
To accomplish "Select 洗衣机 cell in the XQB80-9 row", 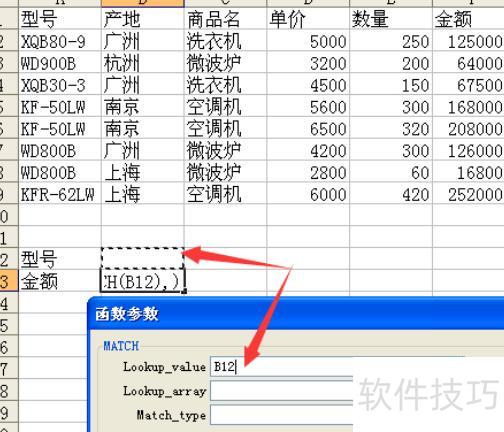I will tap(225, 40).
